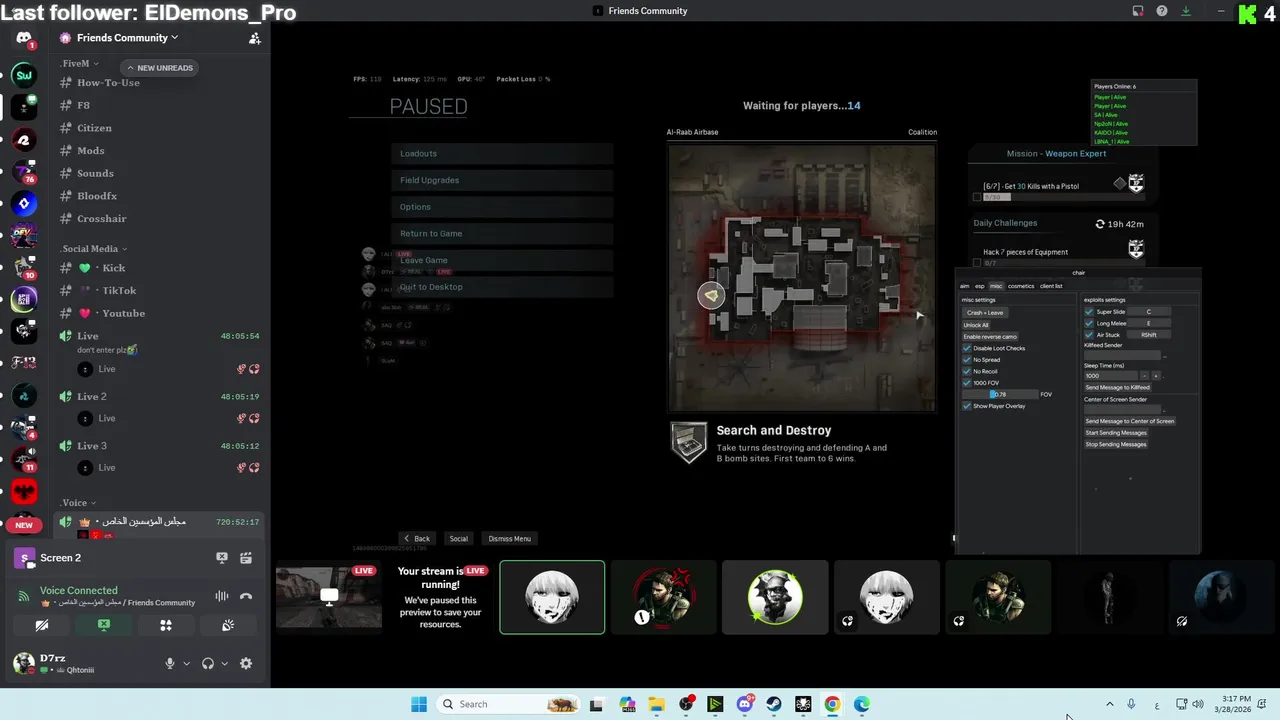Image resolution: width=1280 pixels, height=720 pixels.
Task: Open Discord direct messages home icon
Action: [x=24, y=38]
